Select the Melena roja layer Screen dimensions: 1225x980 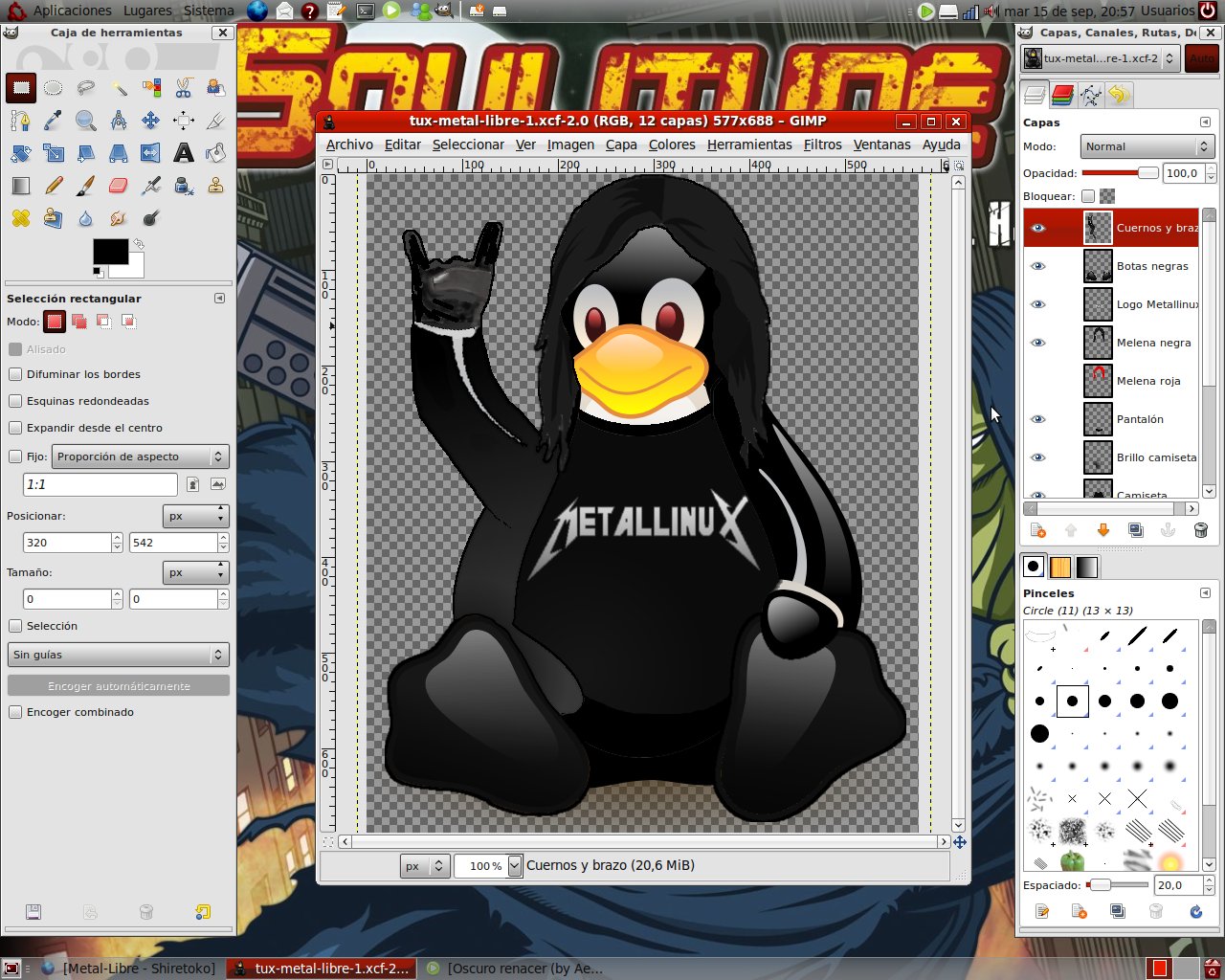[x=1110, y=381]
